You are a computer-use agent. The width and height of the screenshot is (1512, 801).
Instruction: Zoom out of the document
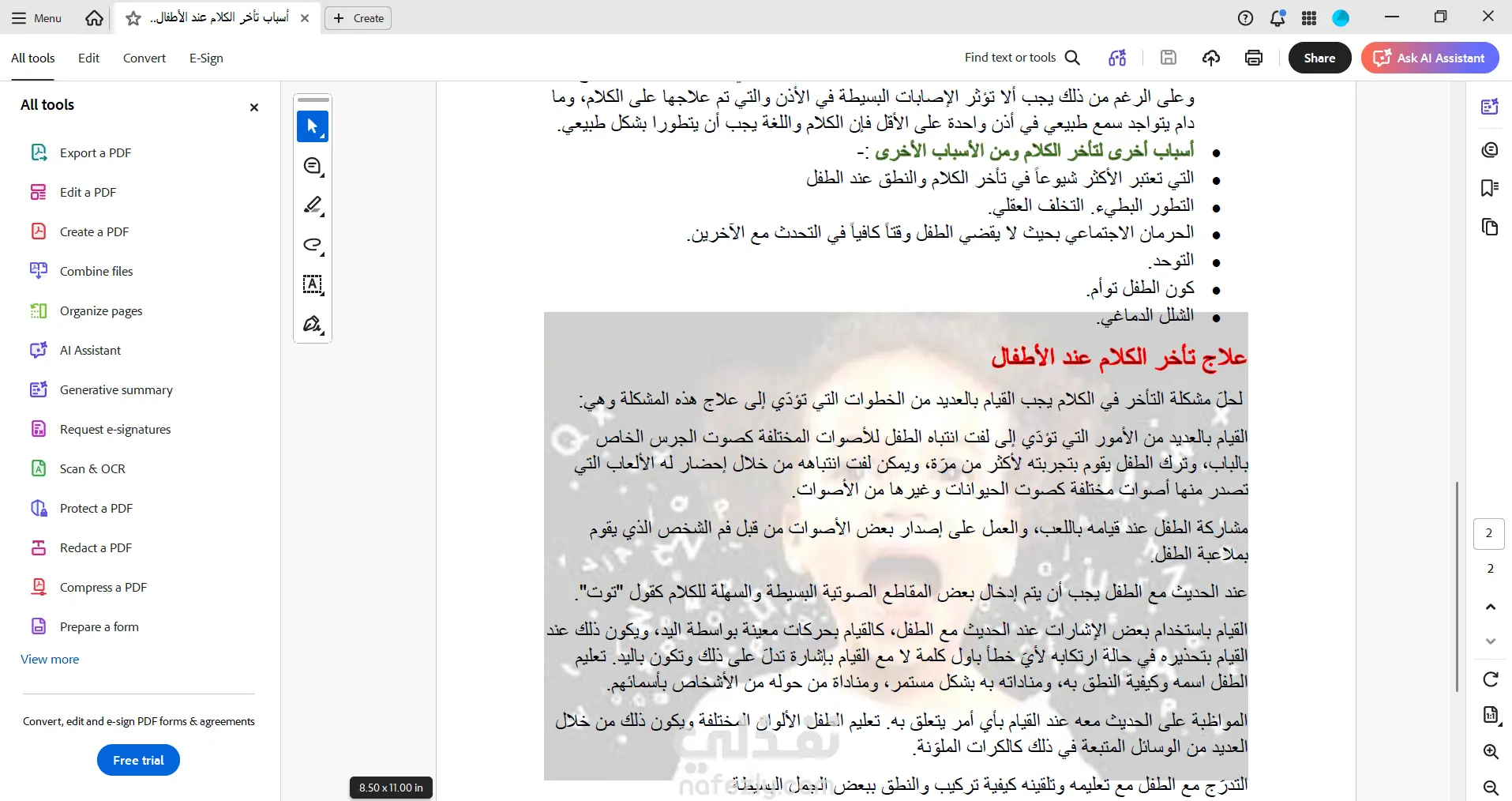coord(1491,788)
